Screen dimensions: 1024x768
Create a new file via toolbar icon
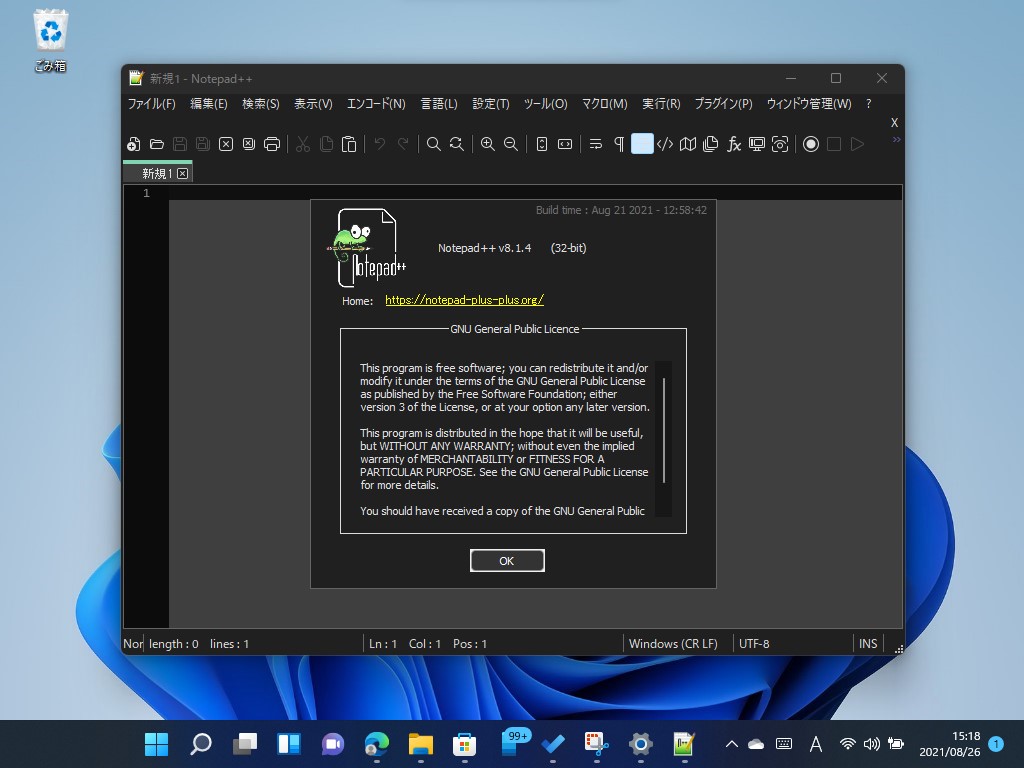click(x=133, y=144)
